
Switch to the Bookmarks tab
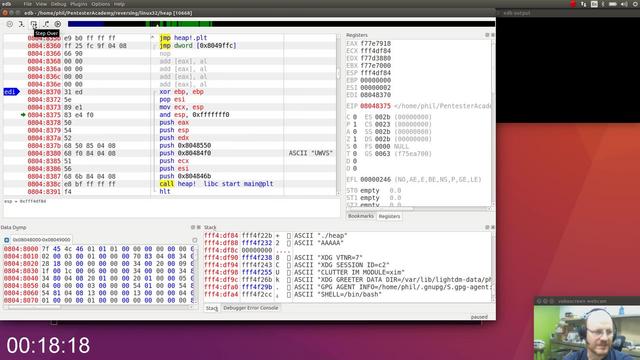tap(360, 216)
